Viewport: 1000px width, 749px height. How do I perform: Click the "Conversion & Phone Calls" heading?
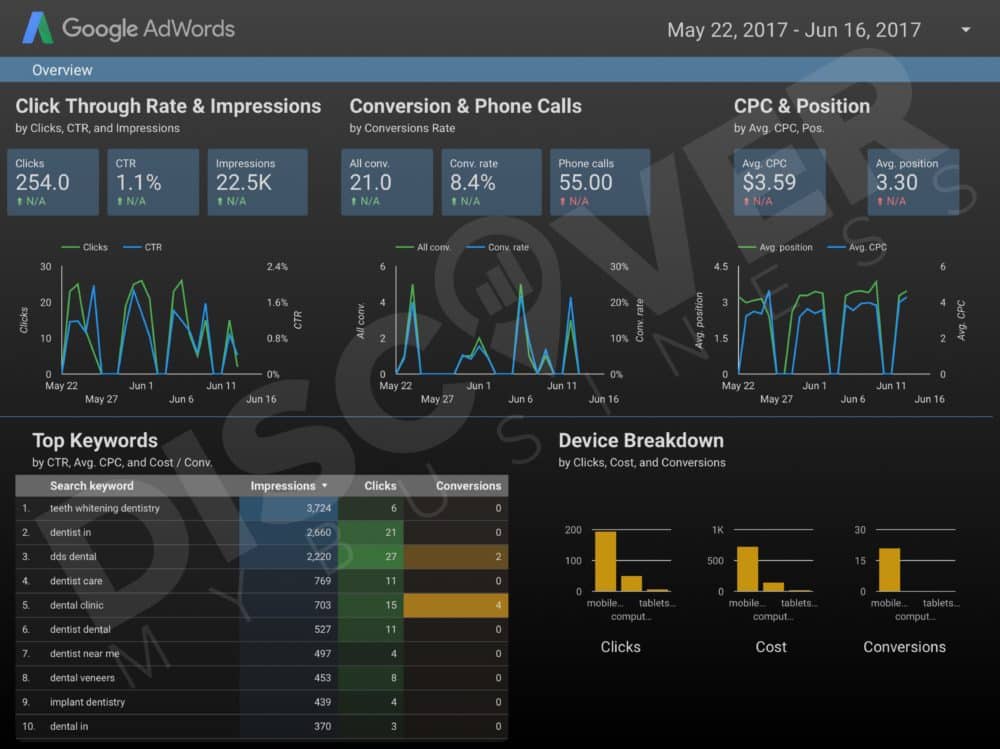[466, 107]
